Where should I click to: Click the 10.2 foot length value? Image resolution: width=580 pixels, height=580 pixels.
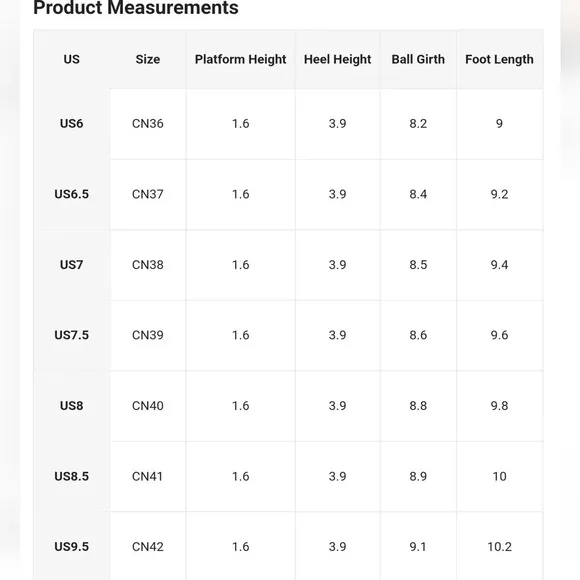click(x=499, y=546)
